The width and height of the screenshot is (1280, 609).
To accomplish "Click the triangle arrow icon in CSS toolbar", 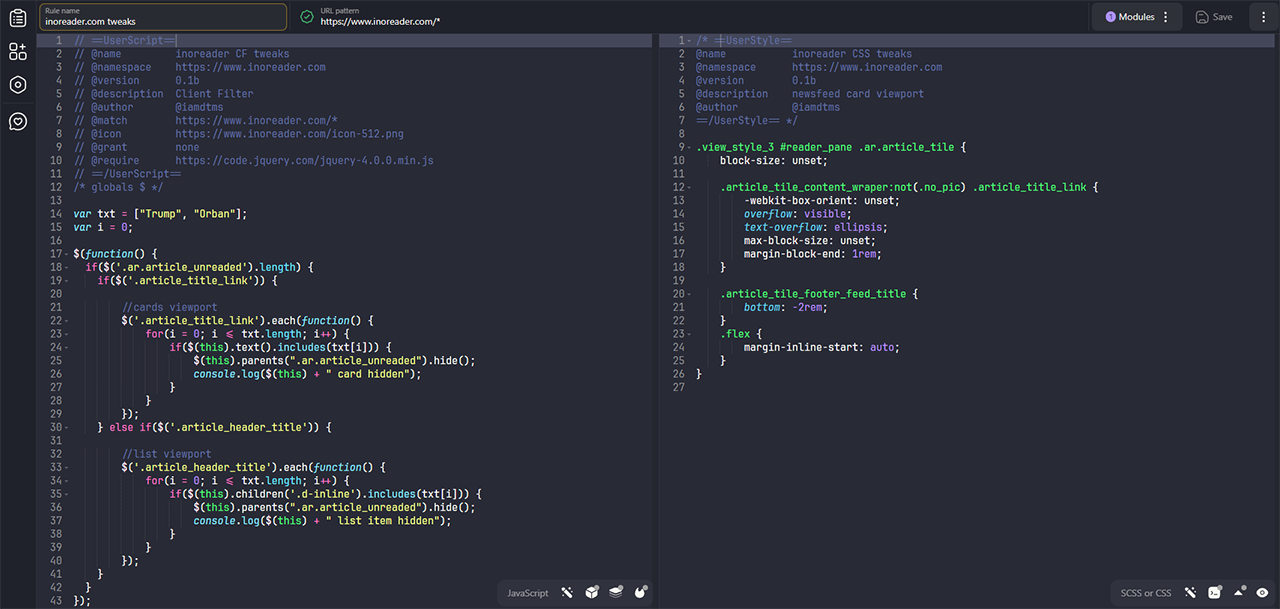I will (x=1240, y=593).
